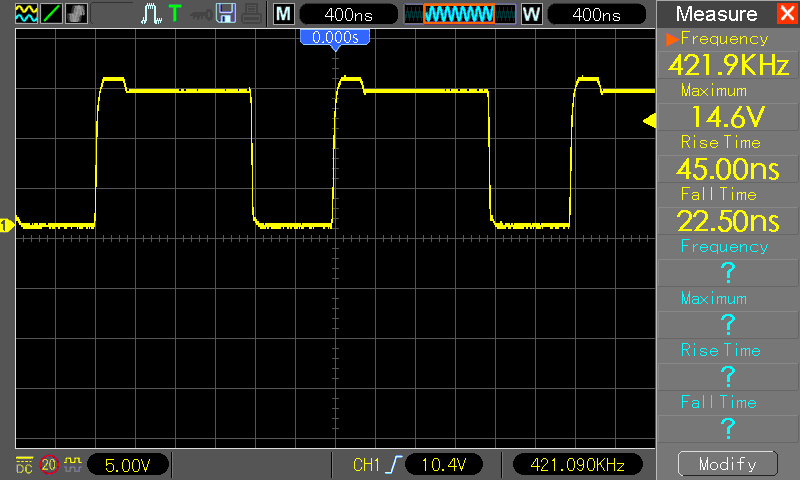
Task: Click the key lock icon
Action: pyautogui.click(x=201, y=15)
